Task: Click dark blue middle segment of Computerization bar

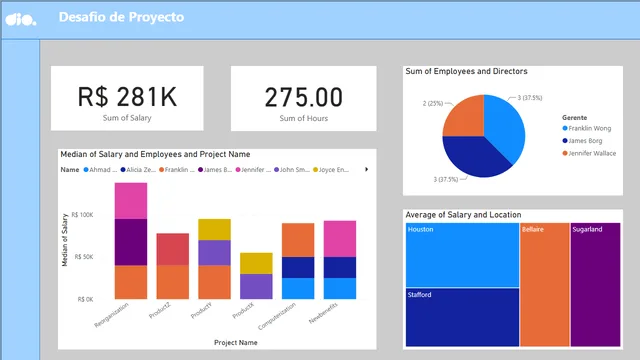Action: point(298,268)
